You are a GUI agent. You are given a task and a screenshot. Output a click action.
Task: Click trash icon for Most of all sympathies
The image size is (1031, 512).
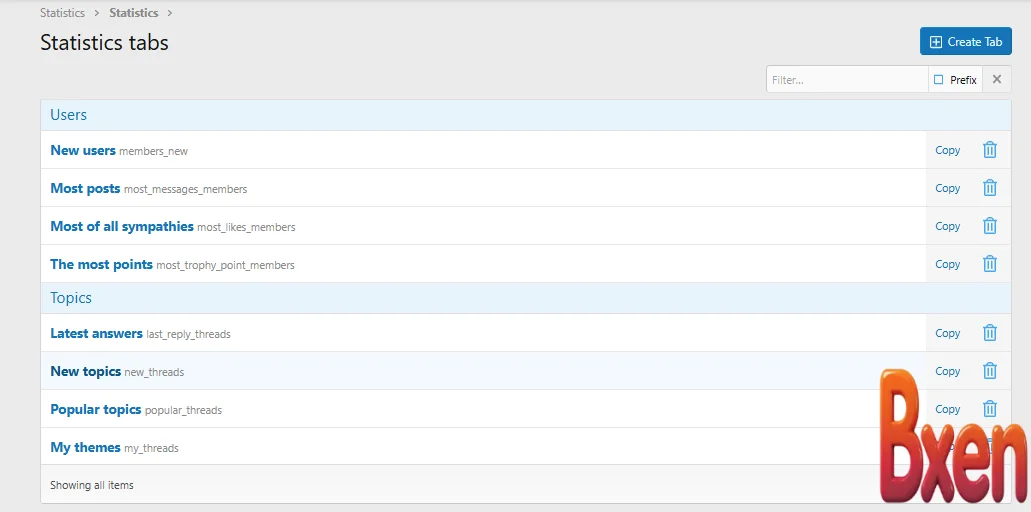(x=989, y=226)
